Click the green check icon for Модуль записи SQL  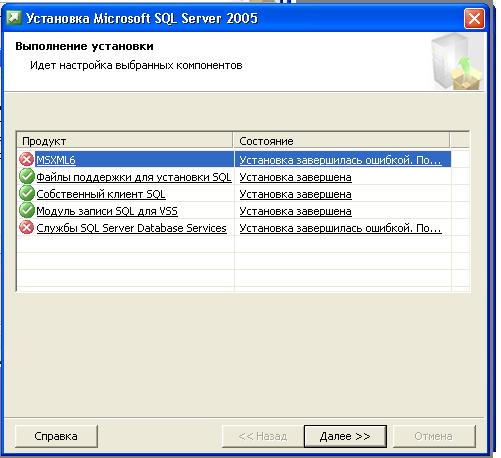(27, 210)
